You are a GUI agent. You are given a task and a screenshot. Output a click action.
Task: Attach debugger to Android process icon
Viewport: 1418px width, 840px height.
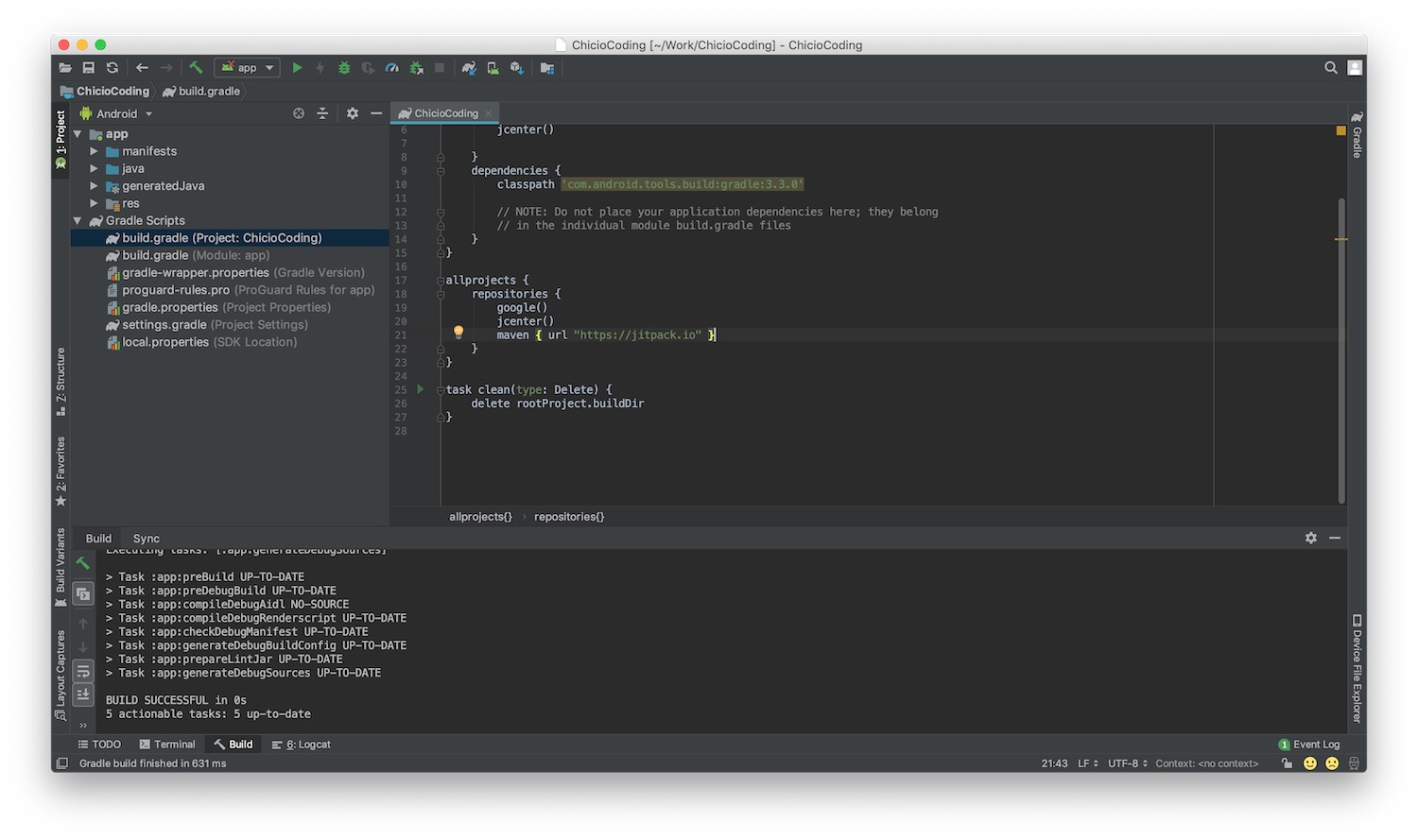pos(416,68)
